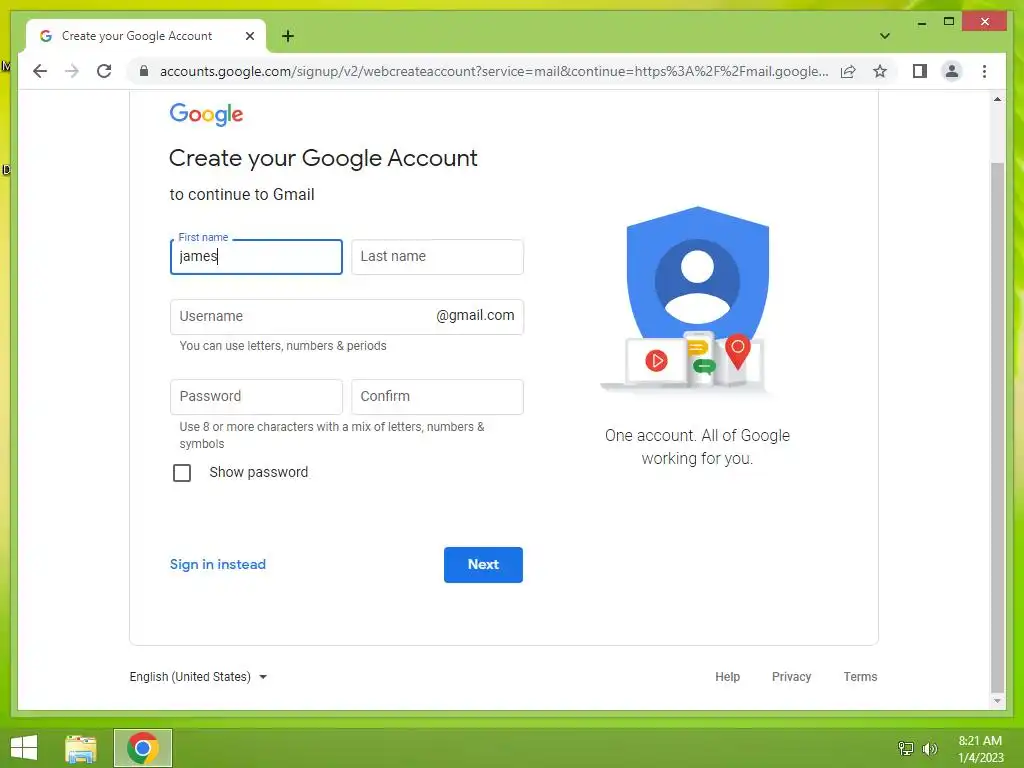This screenshot has width=1024, height=768.
Task: Click the page vertical scrollbar thumb
Action: [997, 427]
